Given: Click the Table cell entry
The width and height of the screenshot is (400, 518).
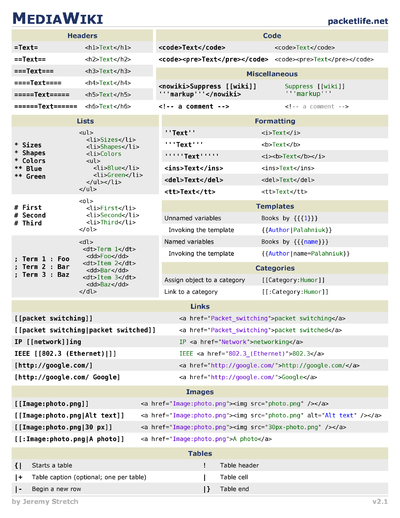Looking at the screenshot, I should click(x=234, y=477).
